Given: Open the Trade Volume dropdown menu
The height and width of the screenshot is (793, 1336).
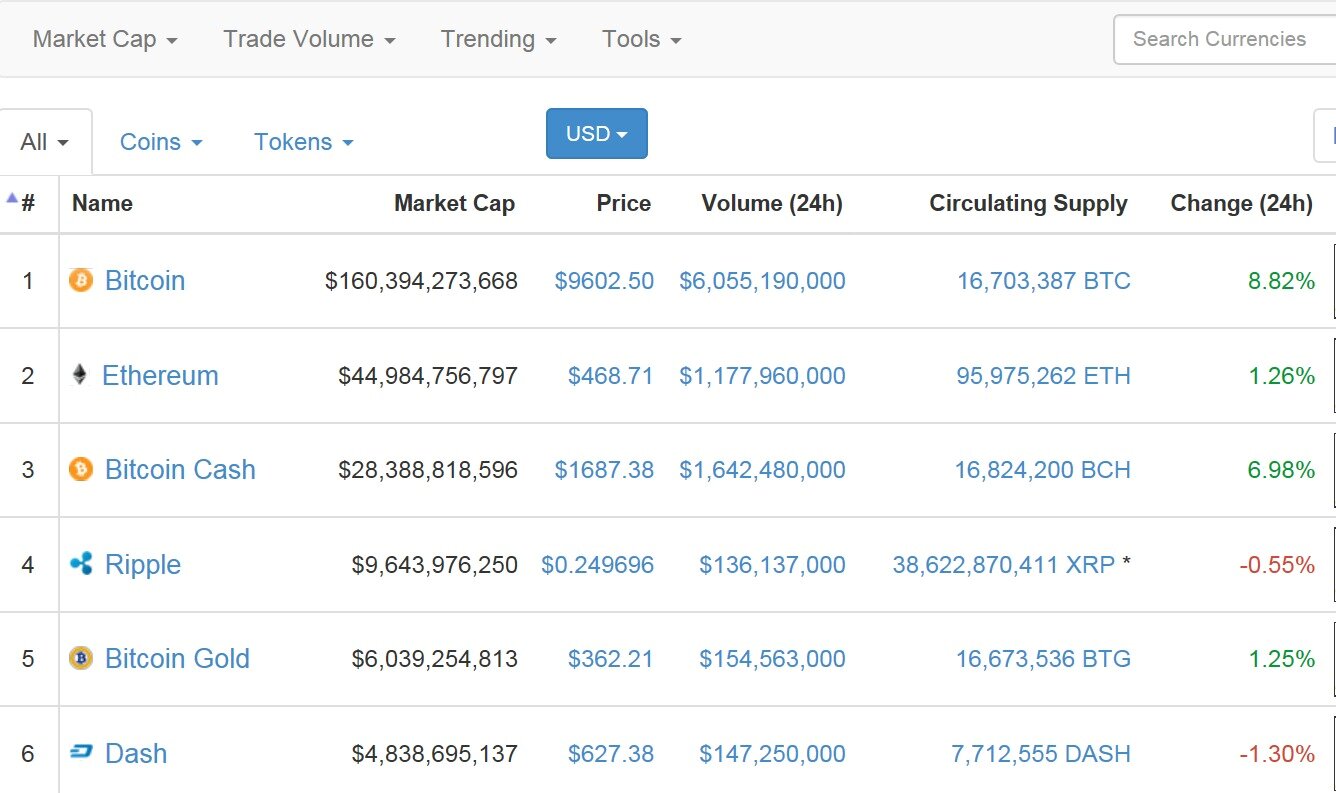Looking at the screenshot, I should [x=309, y=39].
